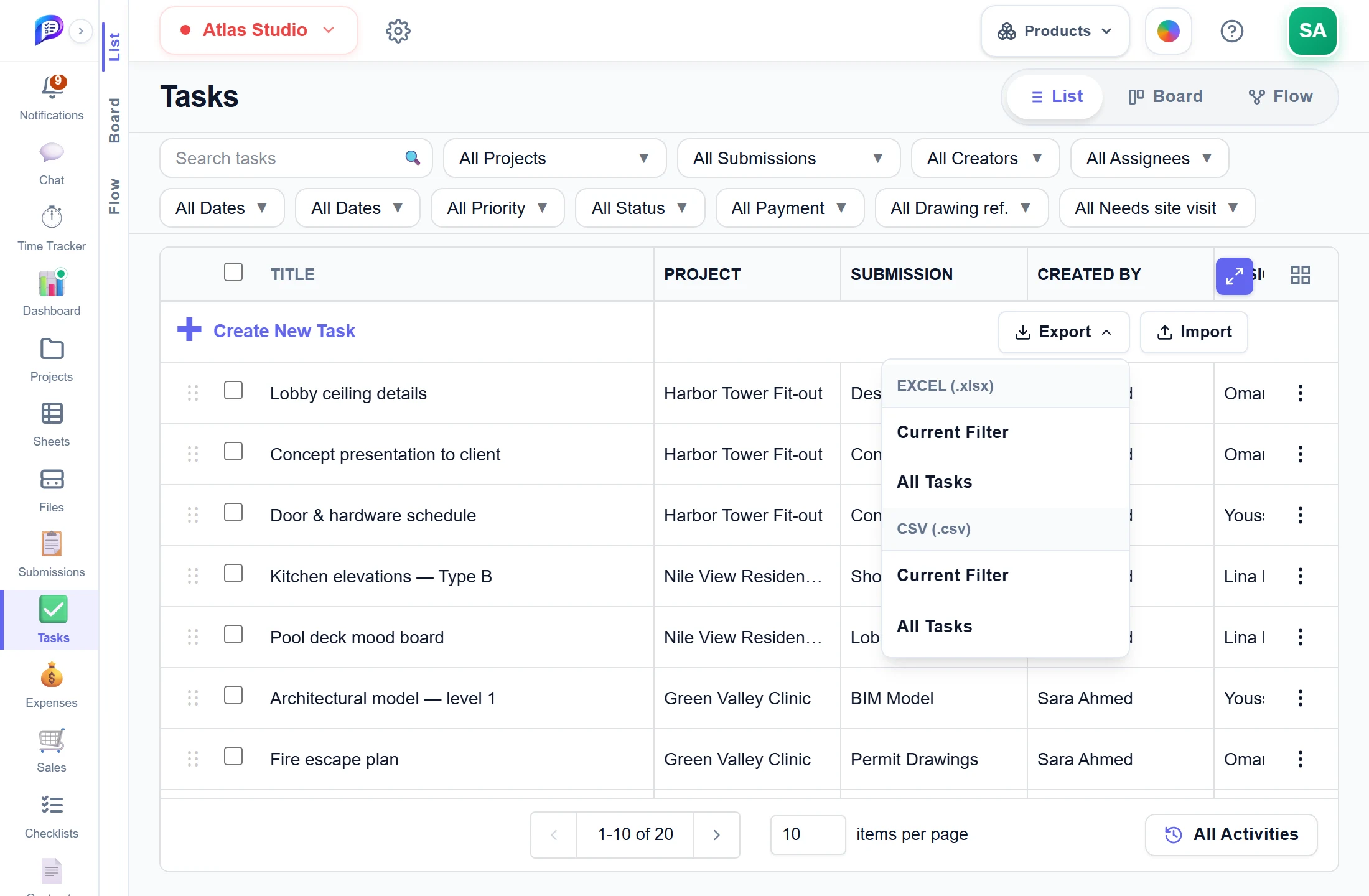Open the Projects folder icon
This screenshot has width=1369, height=896.
[52, 349]
